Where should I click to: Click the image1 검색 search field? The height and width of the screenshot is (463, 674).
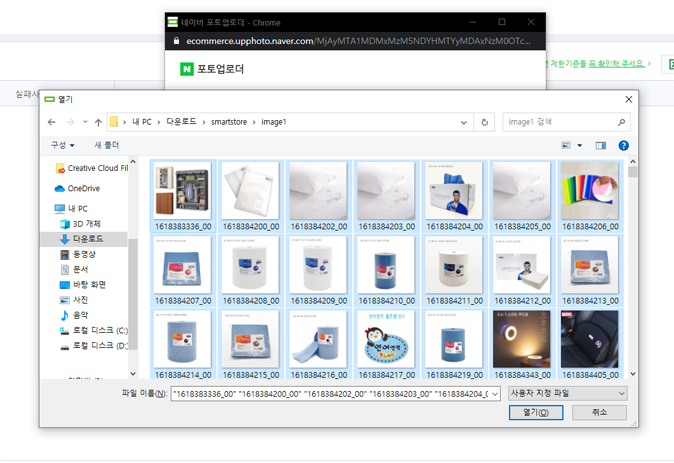point(560,122)
